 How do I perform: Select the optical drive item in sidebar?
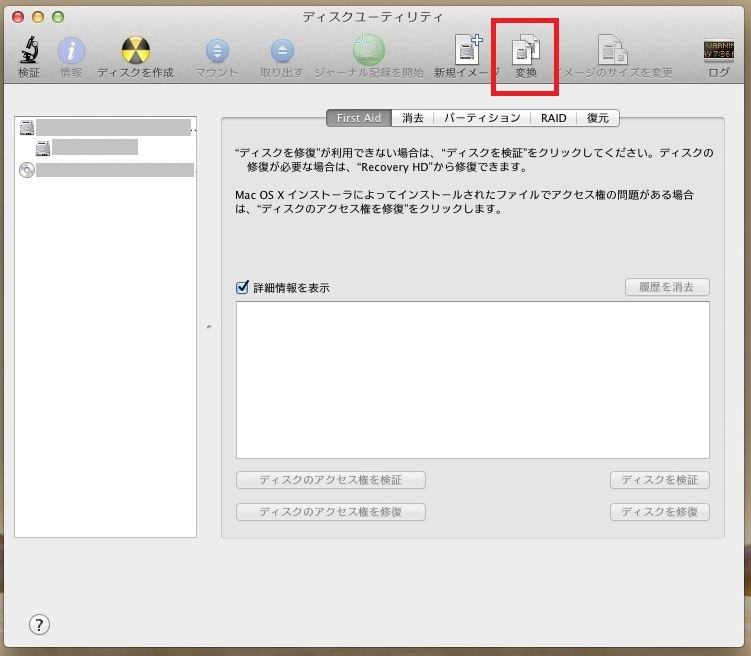pos(106,170)
